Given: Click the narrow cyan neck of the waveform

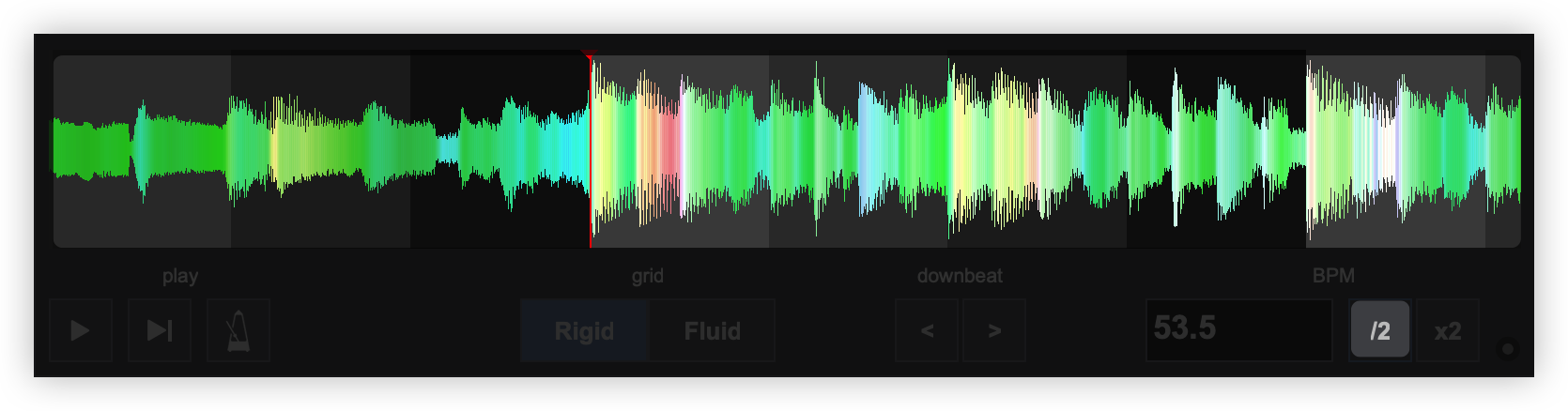Looking at the screenshot, I should coord(448,149).
